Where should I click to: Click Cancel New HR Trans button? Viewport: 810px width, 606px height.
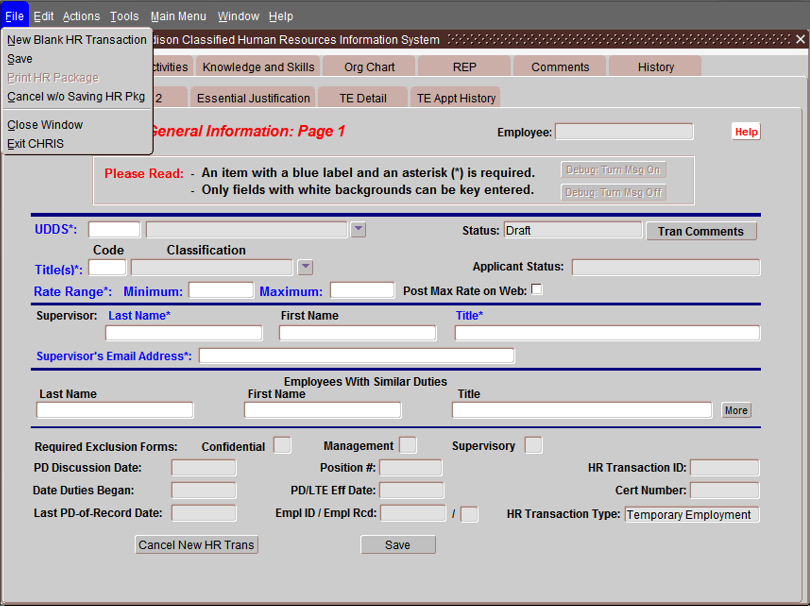196,545
